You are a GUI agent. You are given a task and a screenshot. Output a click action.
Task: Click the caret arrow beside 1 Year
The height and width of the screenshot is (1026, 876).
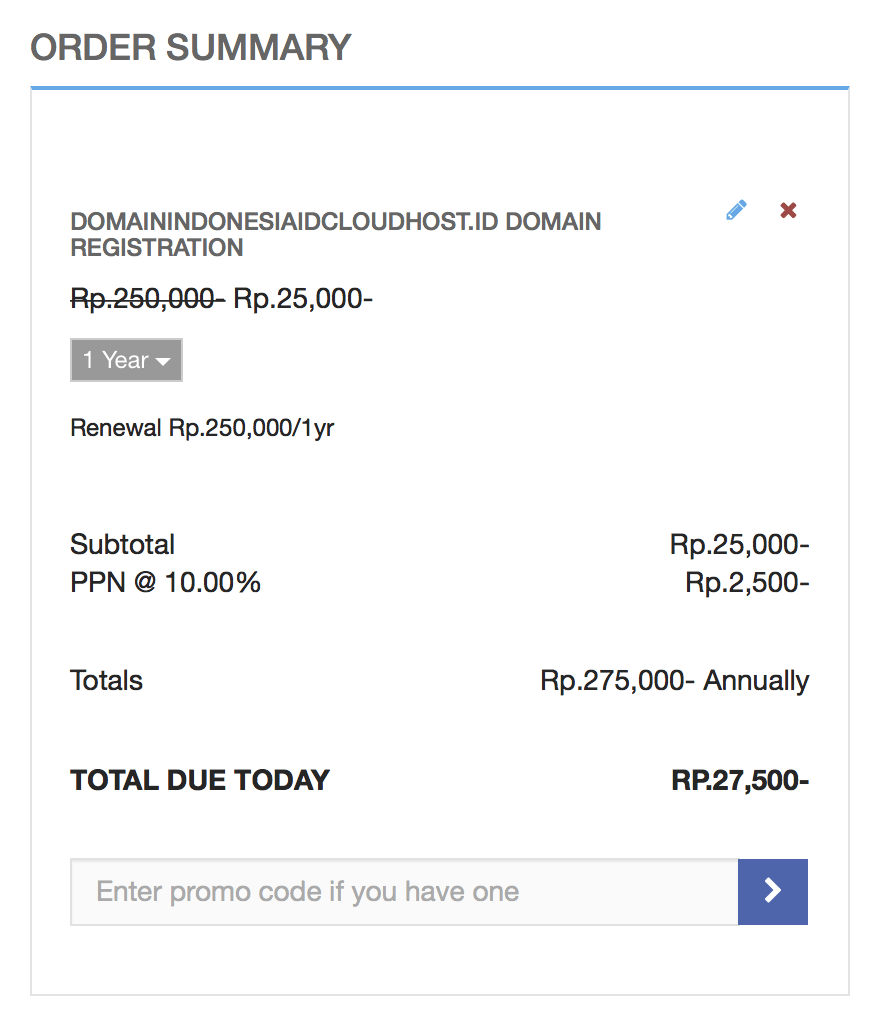click(163, 362)
